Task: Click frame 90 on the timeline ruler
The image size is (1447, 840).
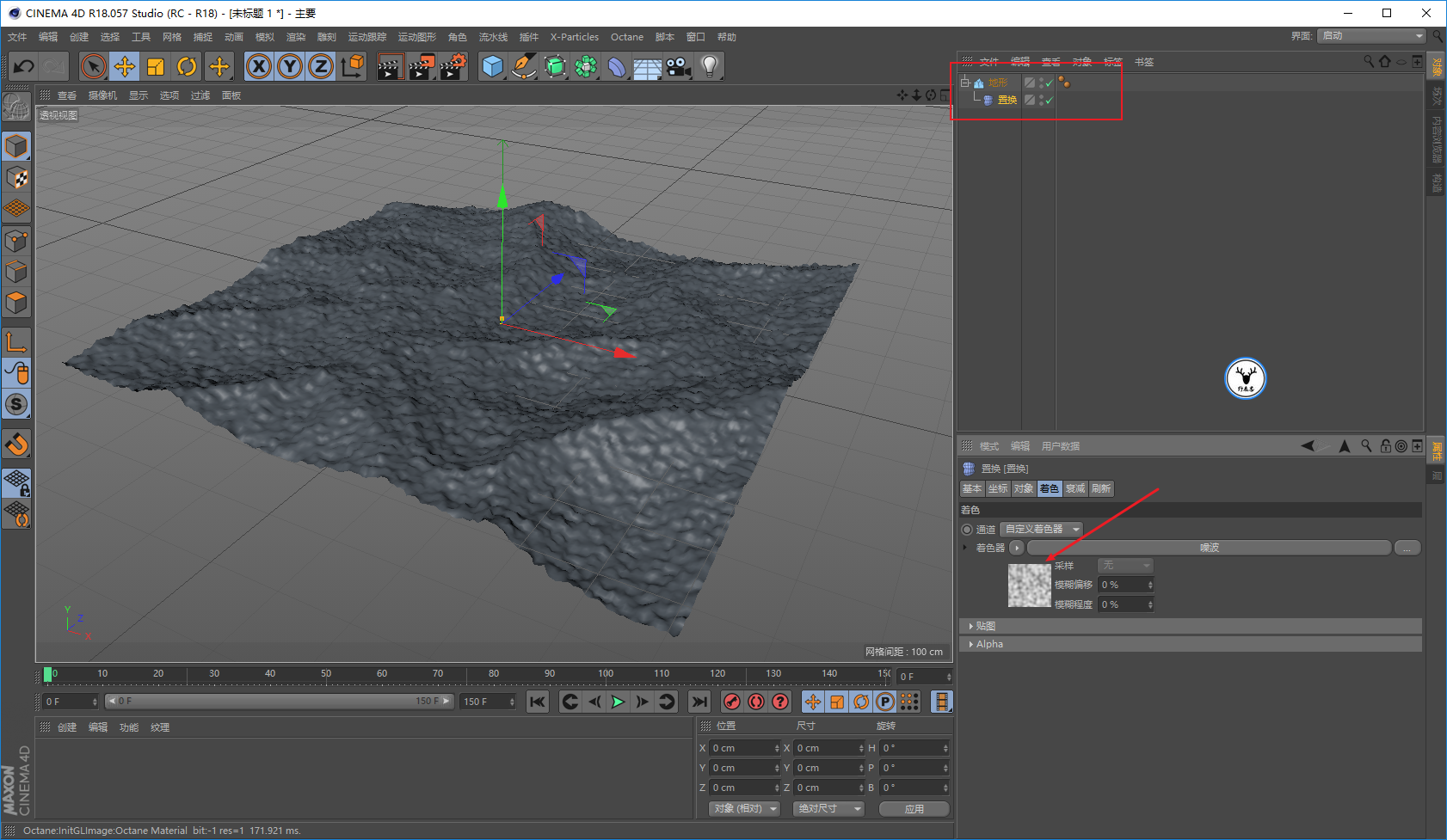Action: coord(549,674)
